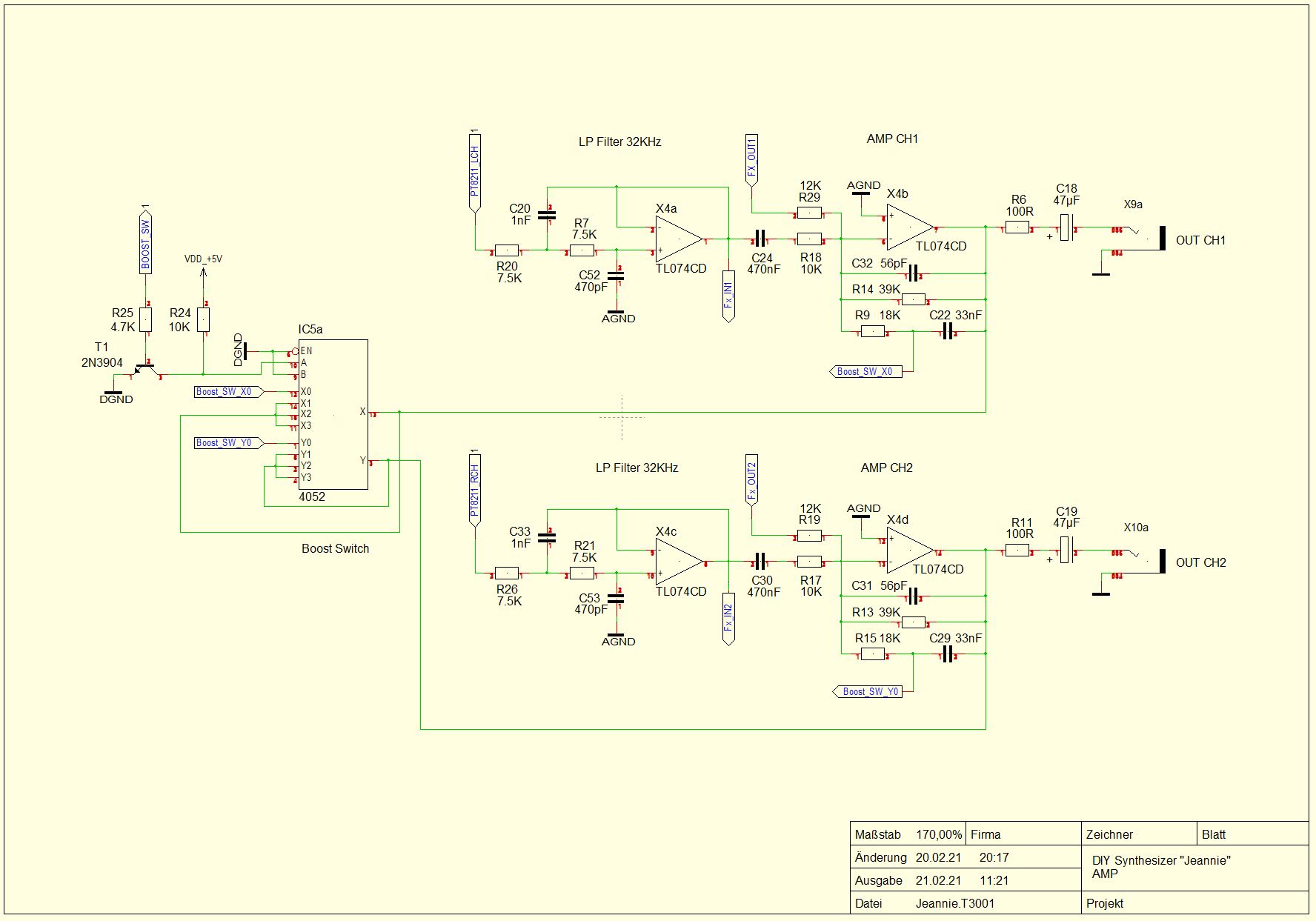
Task: Select the IC5a 4052 multiplexer body
Action: point(333,414)
